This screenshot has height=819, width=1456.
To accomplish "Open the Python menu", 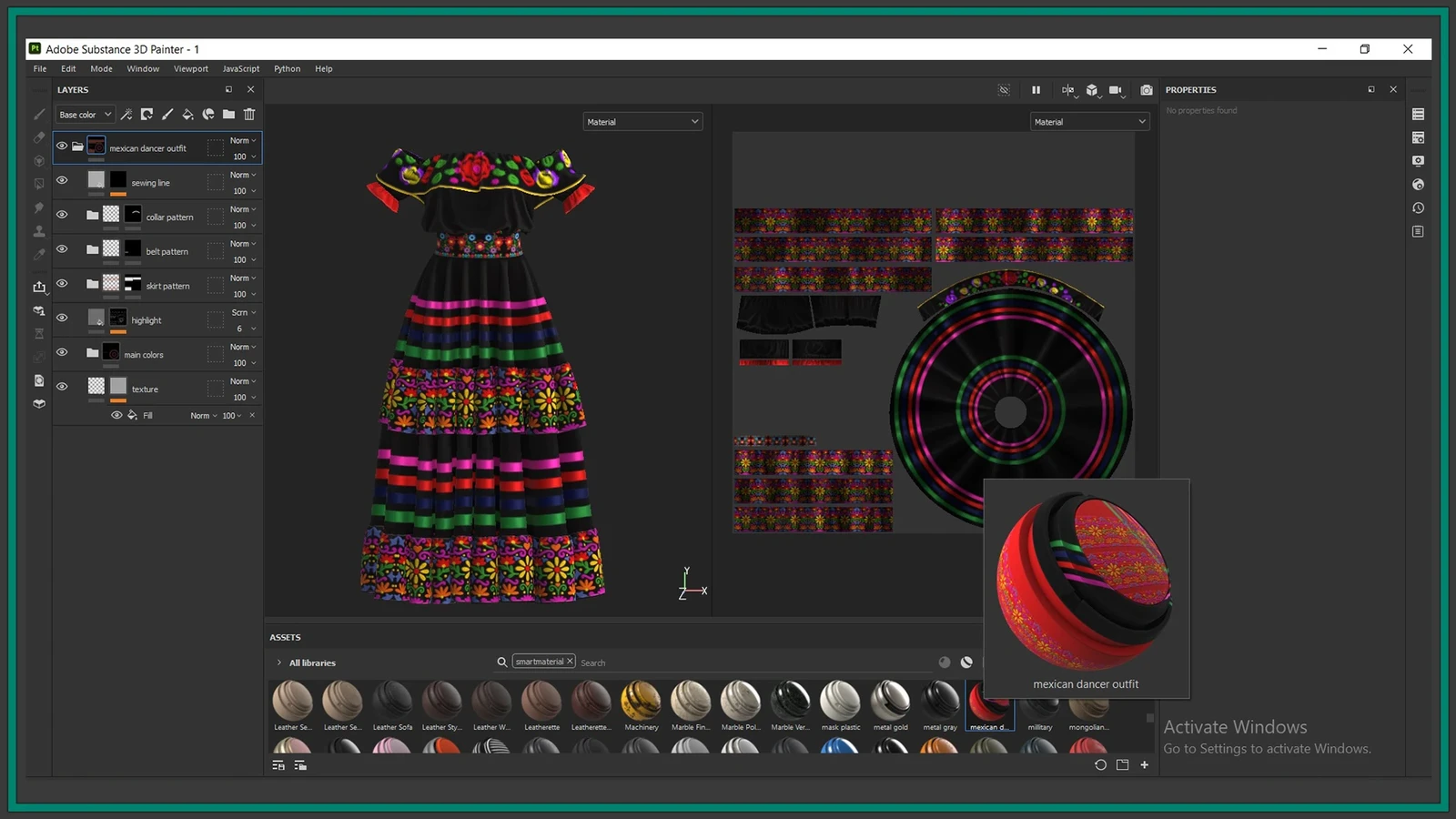I will pos(287,69).
